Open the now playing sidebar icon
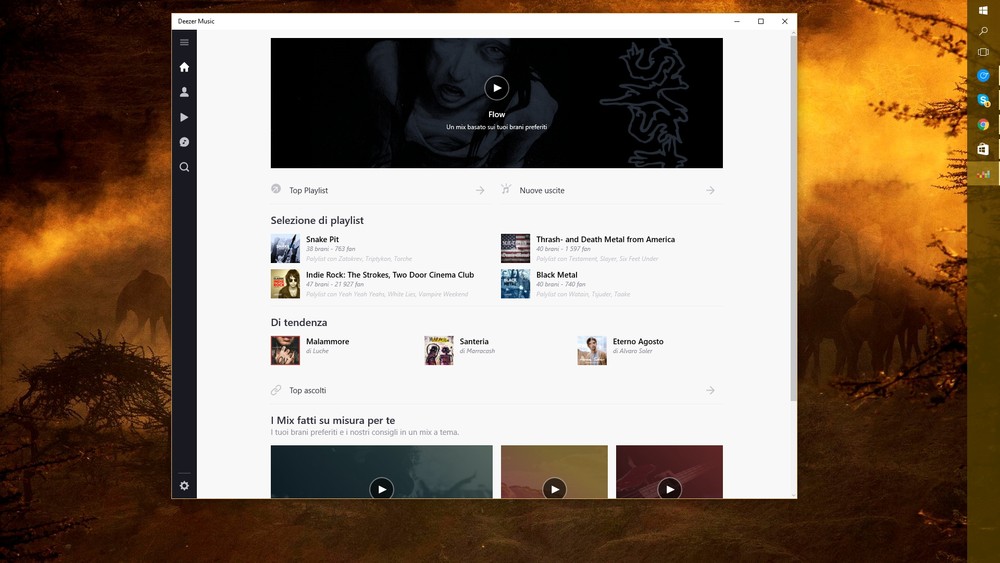This screenshot has height=563, width=1000. tap(184, 117)
